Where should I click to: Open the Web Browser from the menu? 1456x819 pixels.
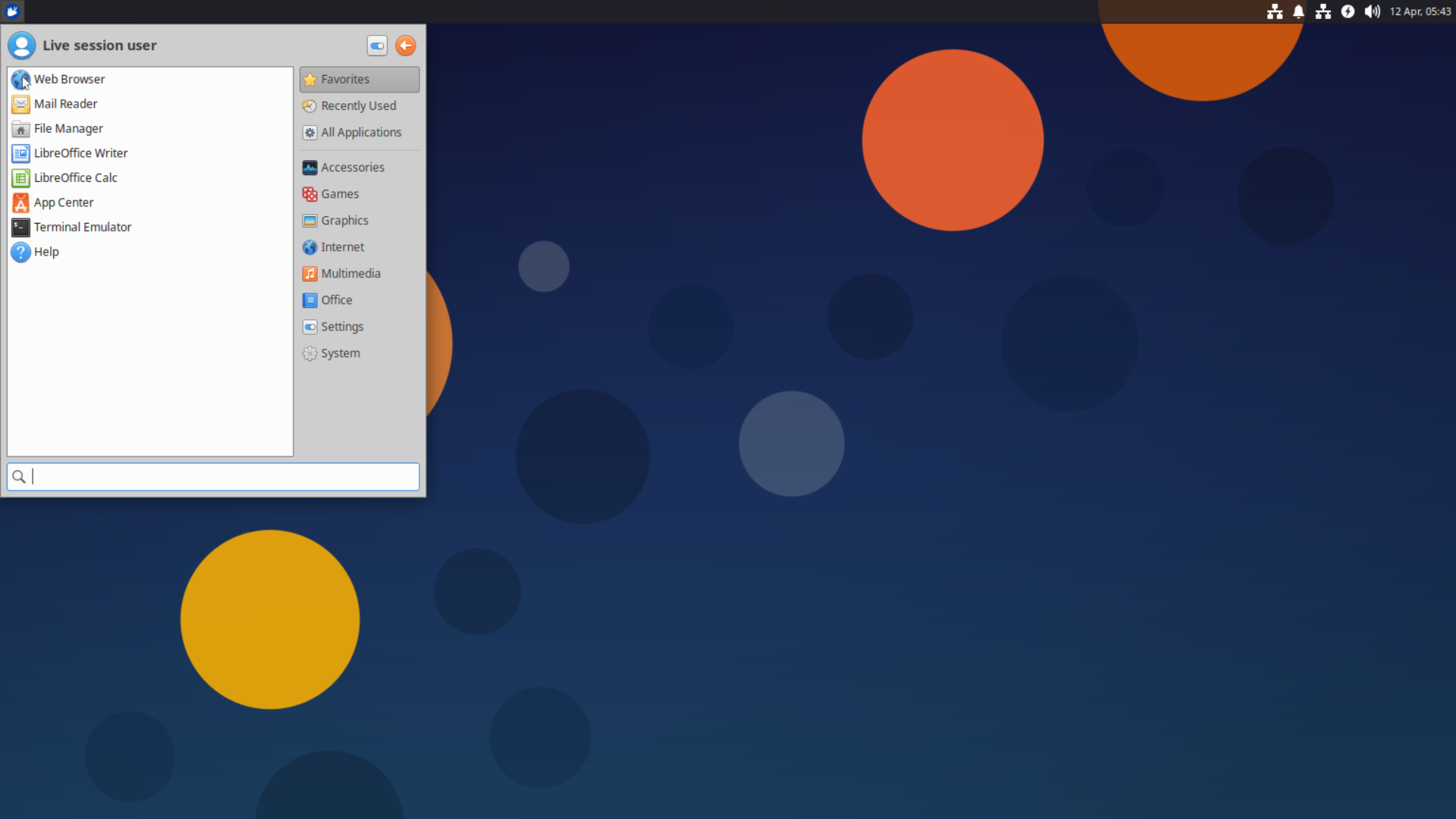point(69,79)
